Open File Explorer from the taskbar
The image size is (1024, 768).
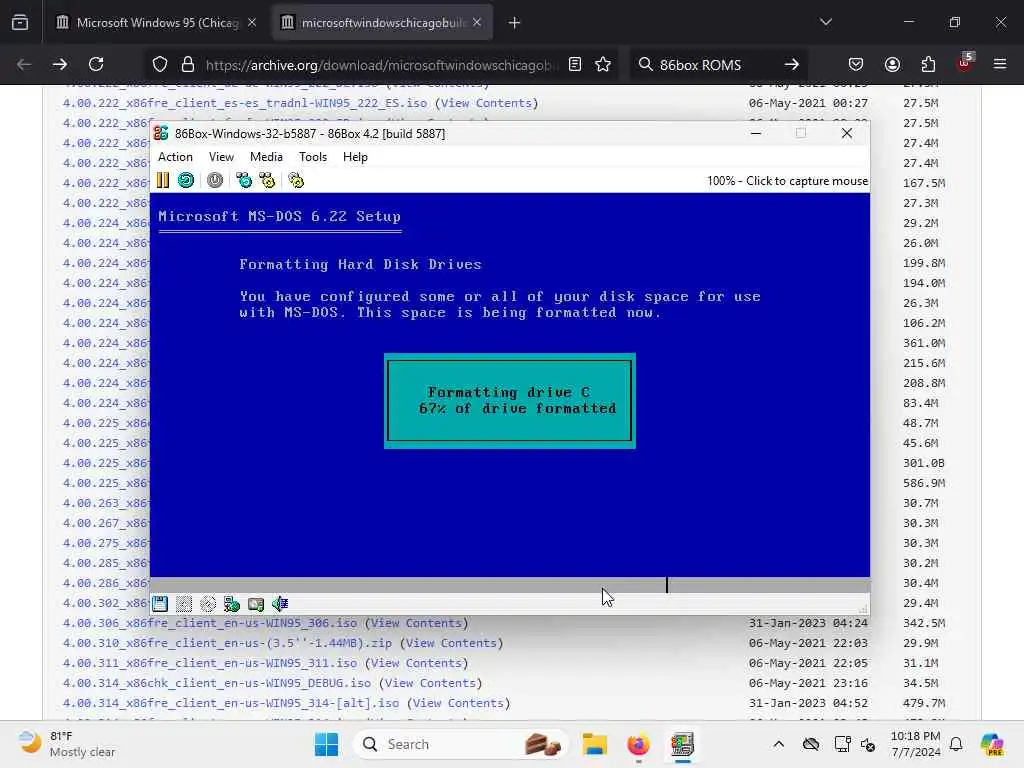[x=595, y=744]
